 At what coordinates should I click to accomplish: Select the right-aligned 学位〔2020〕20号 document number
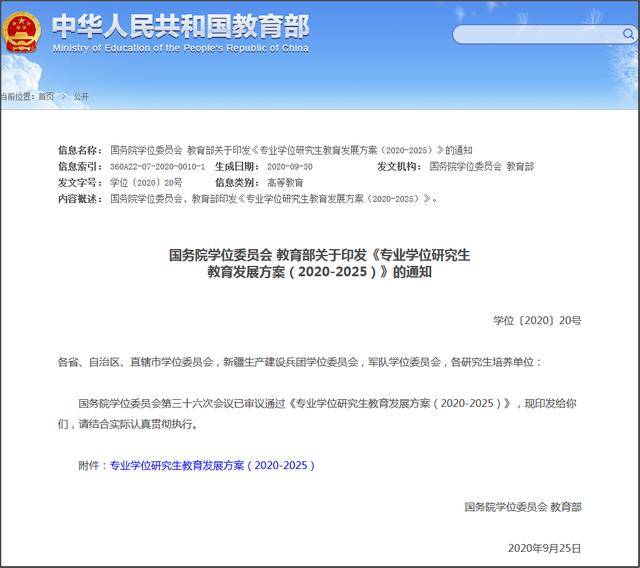coord(537,321)
